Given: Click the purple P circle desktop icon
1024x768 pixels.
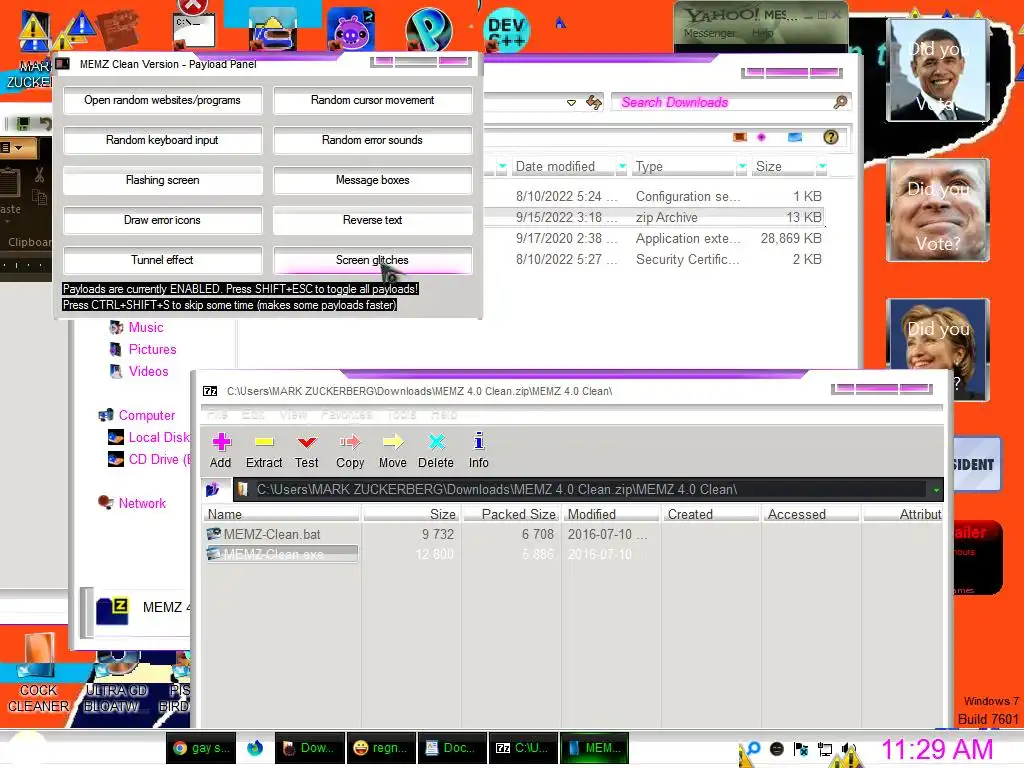Looking at the screenshot, I should [428, 29].
